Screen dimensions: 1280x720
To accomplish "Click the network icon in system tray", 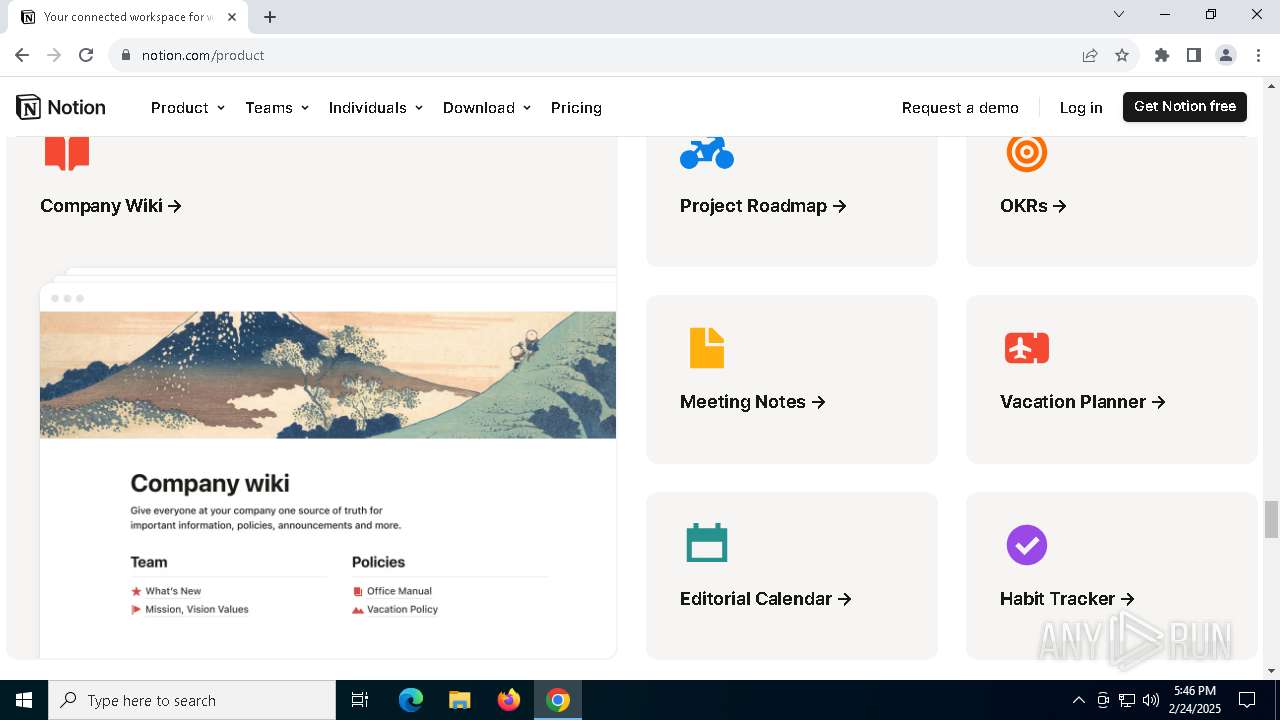I will 1127,700.
